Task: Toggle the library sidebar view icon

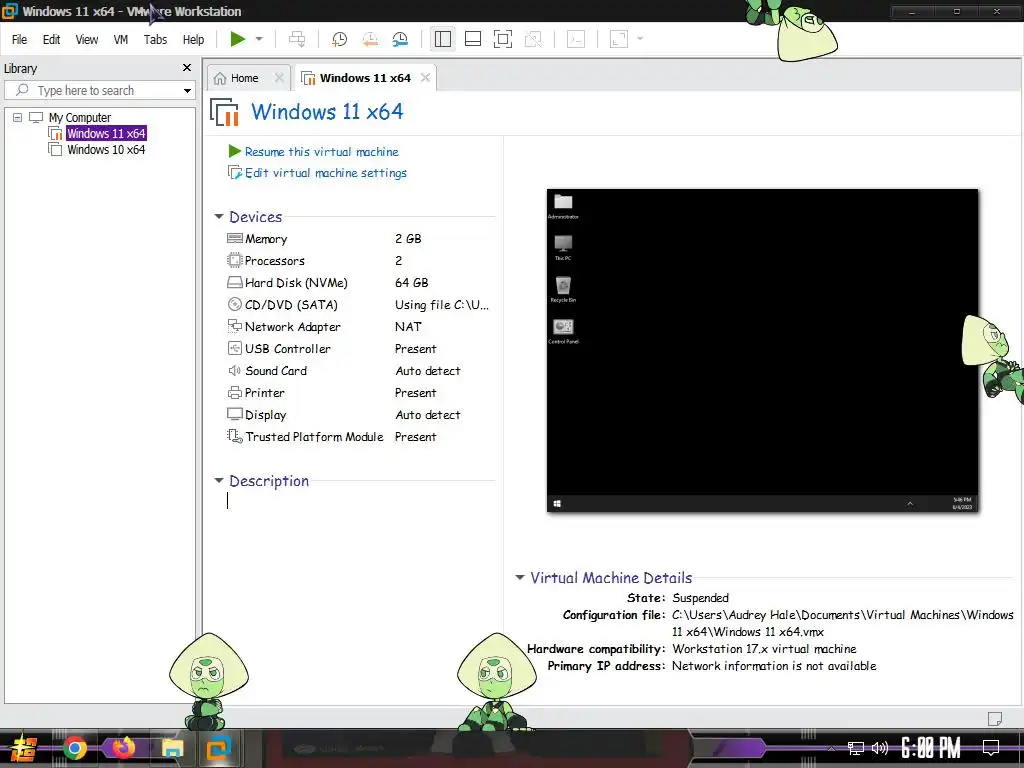Action: pos(443,39)
